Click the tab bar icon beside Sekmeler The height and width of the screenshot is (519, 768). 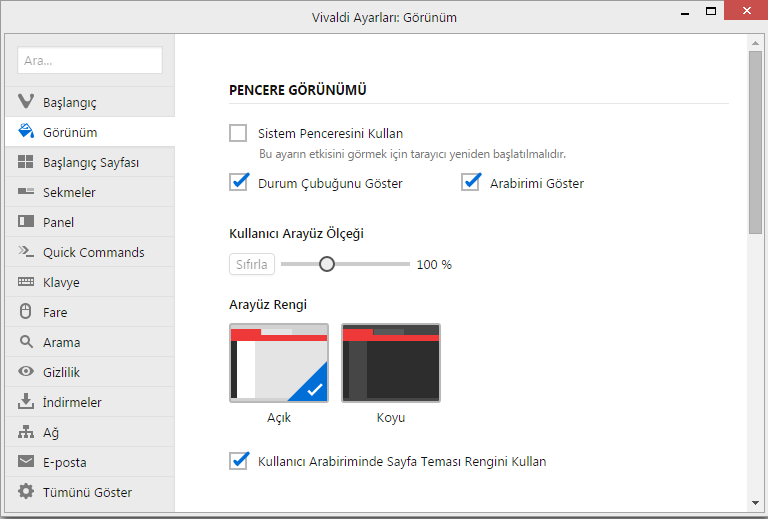[26, 191]
